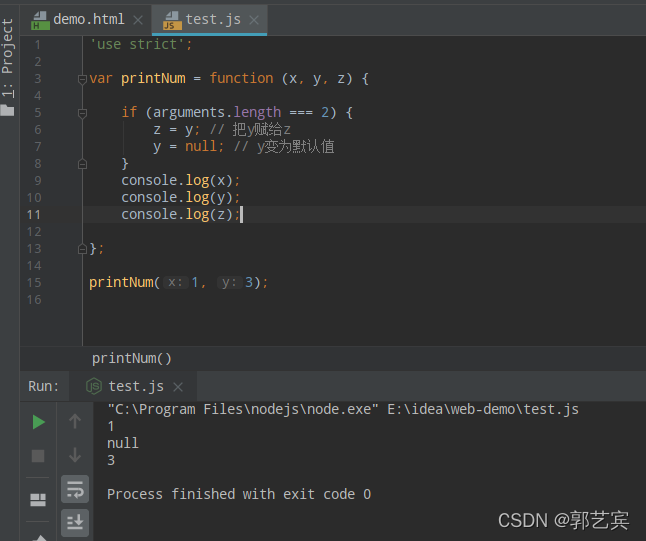Move down the stack trace arrow
This screenshot has width=646, height=541.
(x=75, y=455)
